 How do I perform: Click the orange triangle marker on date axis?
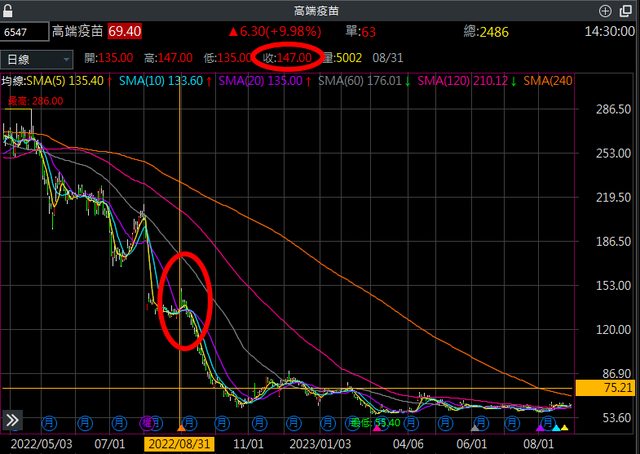pyautogui.click(x=180, y=428)
